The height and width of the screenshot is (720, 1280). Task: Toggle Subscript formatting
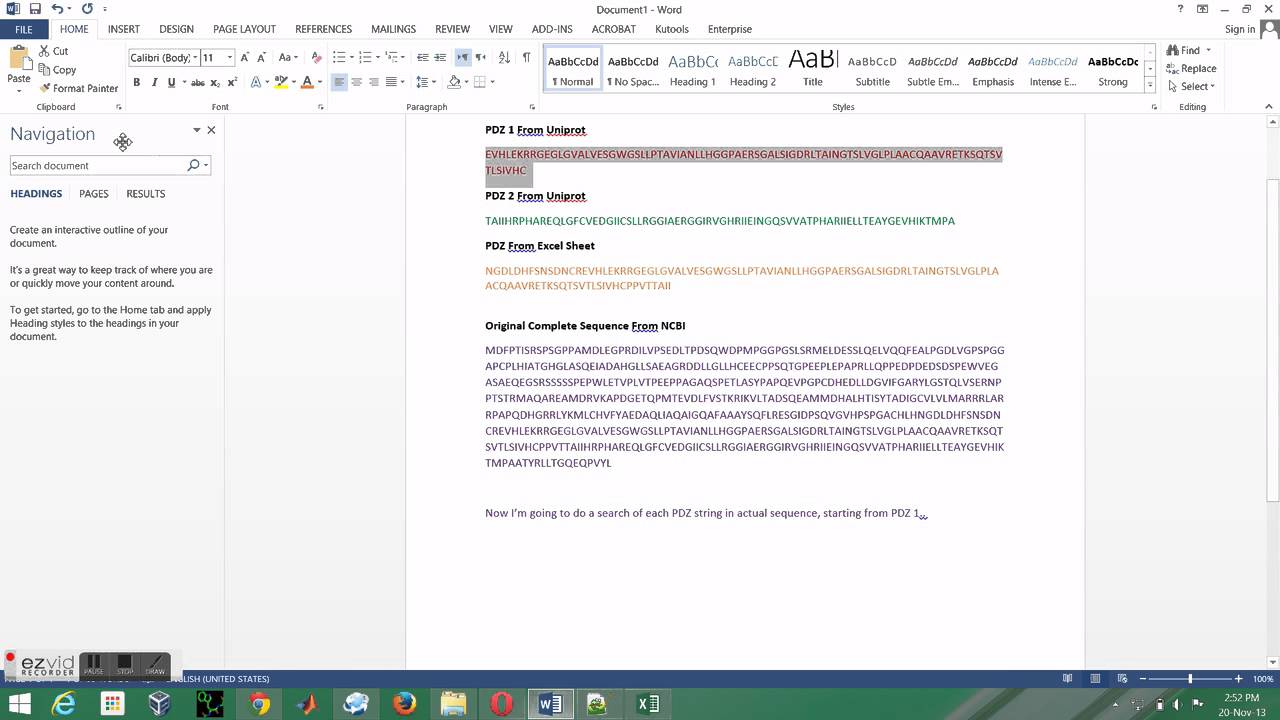pyautogui.click(x=216, y=82)
